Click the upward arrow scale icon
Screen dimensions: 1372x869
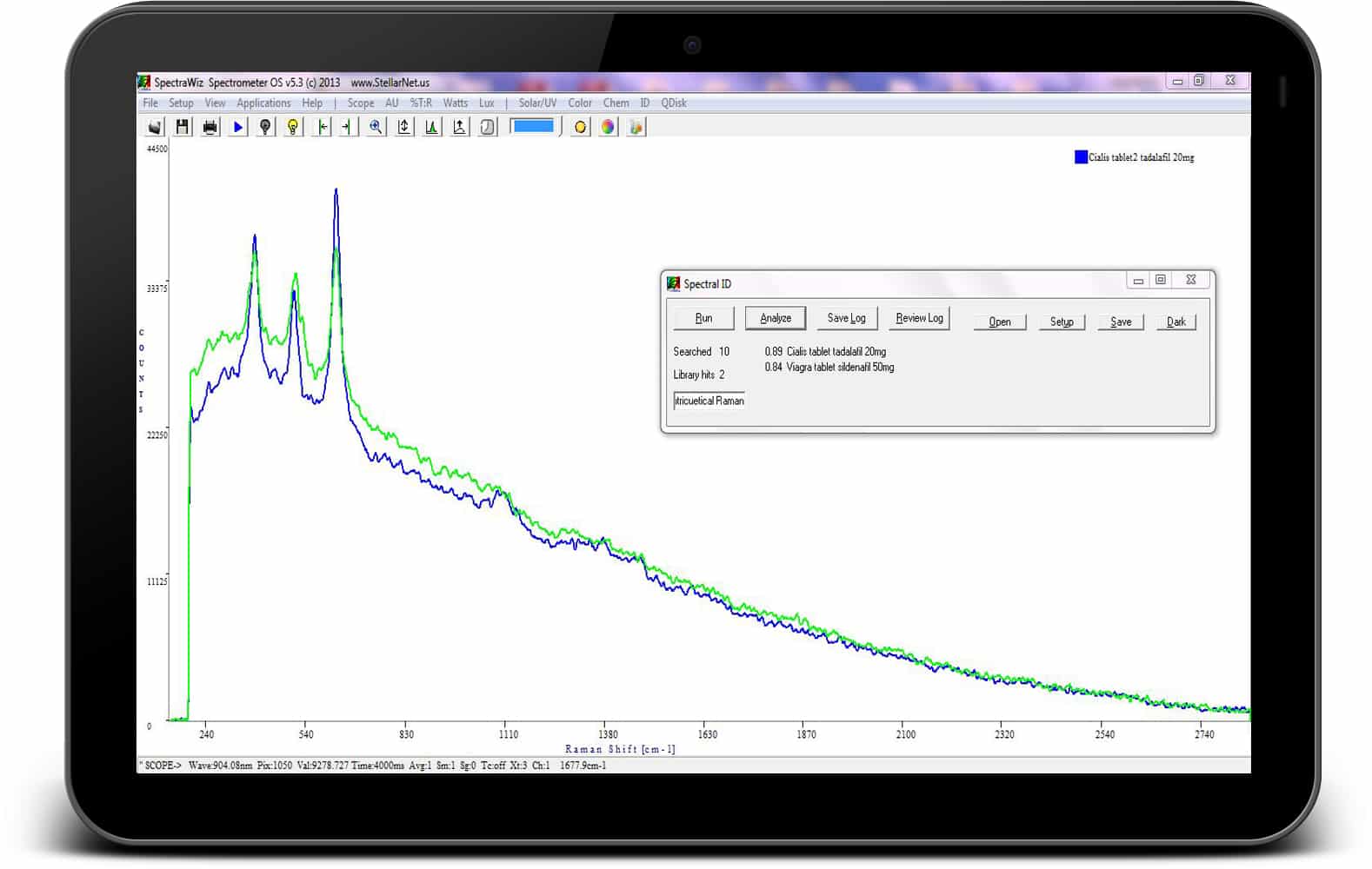point(460,127)
